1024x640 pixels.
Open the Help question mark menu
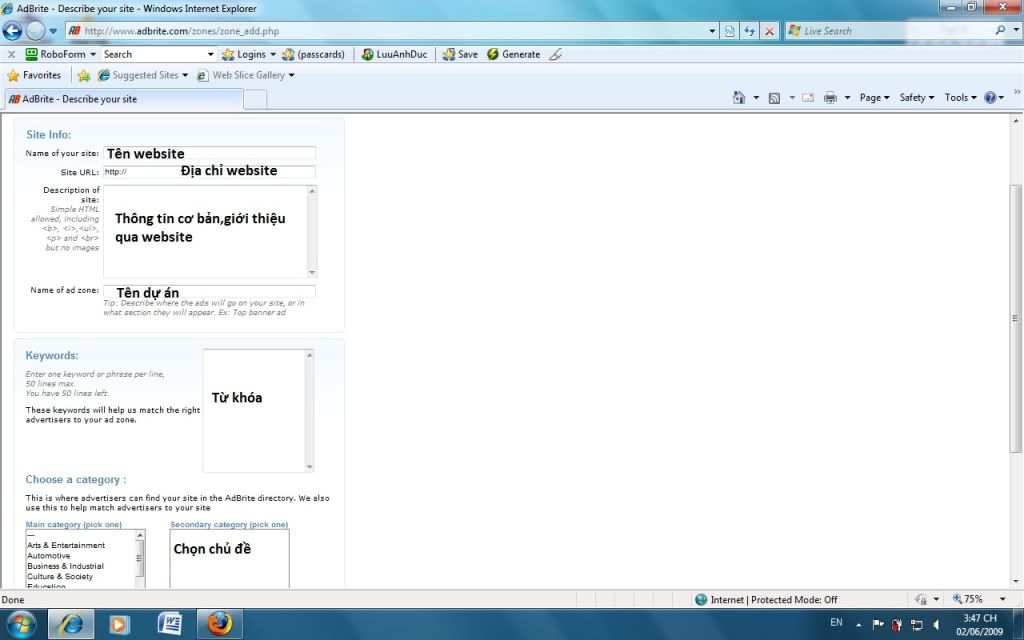click(994, 97)
